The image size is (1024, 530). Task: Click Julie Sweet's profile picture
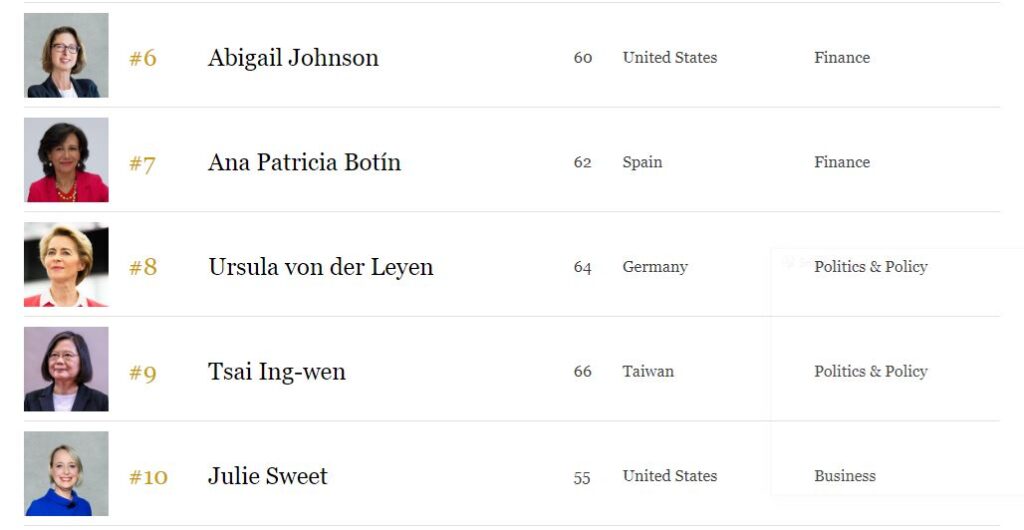pyautogui.click(x=66, y=473)
